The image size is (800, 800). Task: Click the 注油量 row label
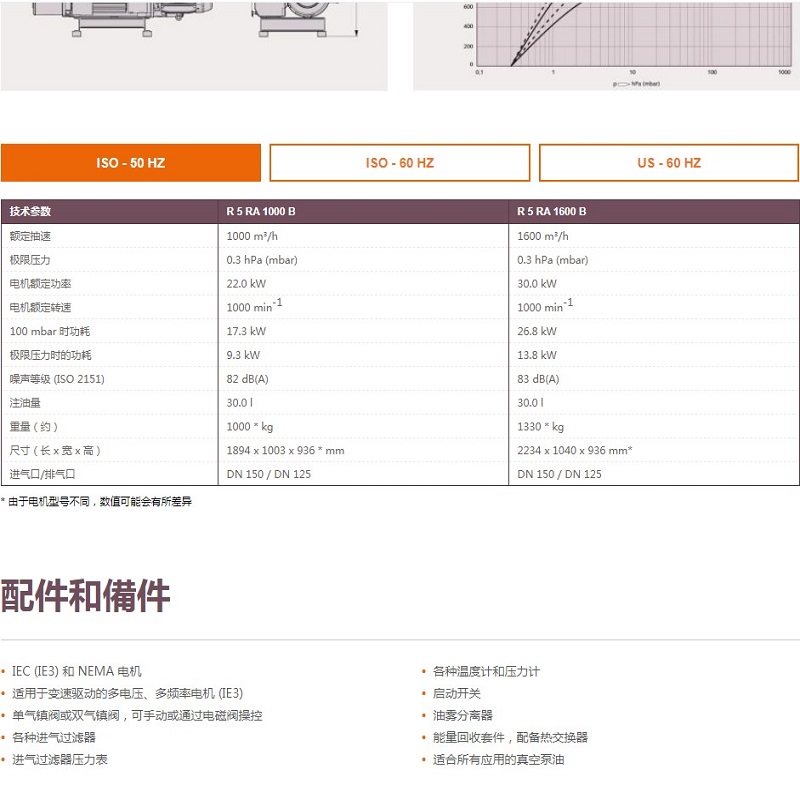pyautogui.click(x=25, y=403)
